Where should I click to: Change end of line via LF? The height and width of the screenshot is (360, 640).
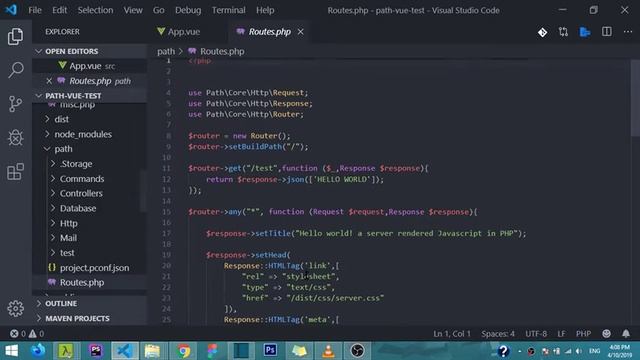click(x=562, y=333)
